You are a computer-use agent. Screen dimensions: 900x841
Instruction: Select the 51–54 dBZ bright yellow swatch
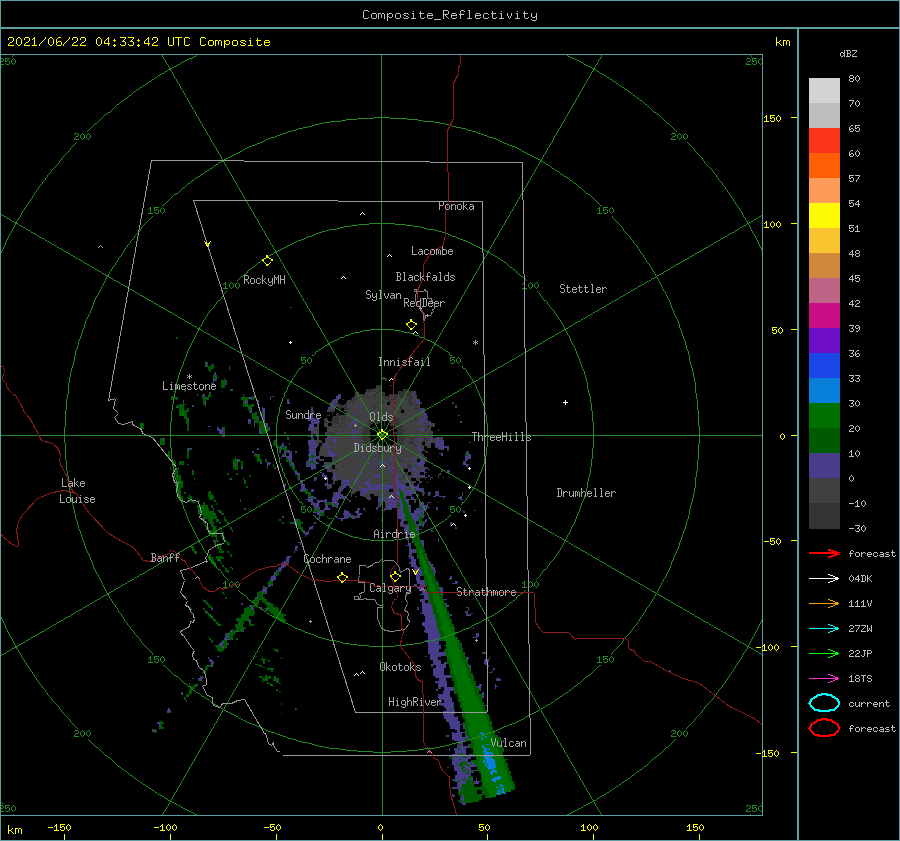pyautogui.click(x=824, y=215)
